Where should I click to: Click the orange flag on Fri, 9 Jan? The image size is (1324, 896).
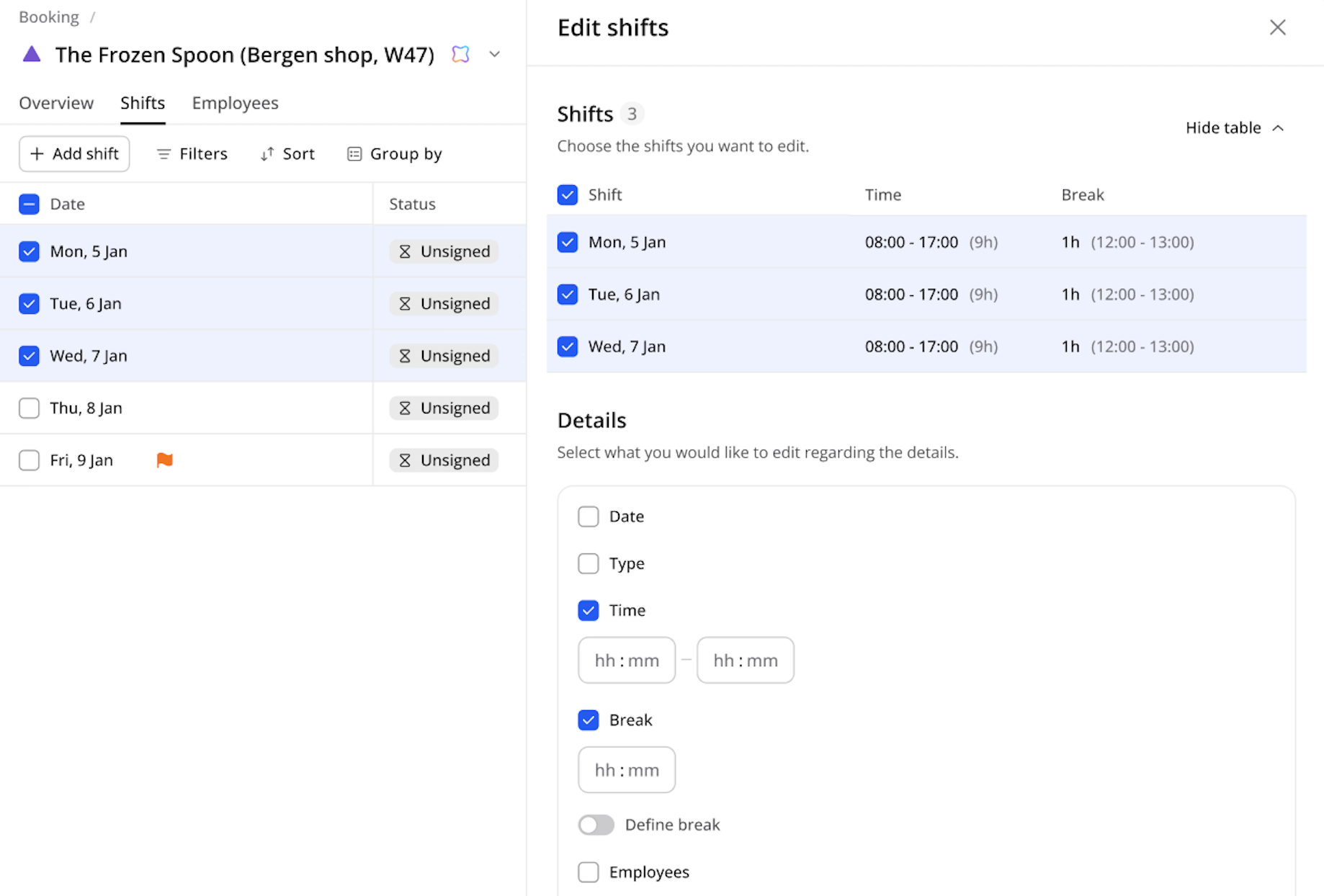coord(164,460)
